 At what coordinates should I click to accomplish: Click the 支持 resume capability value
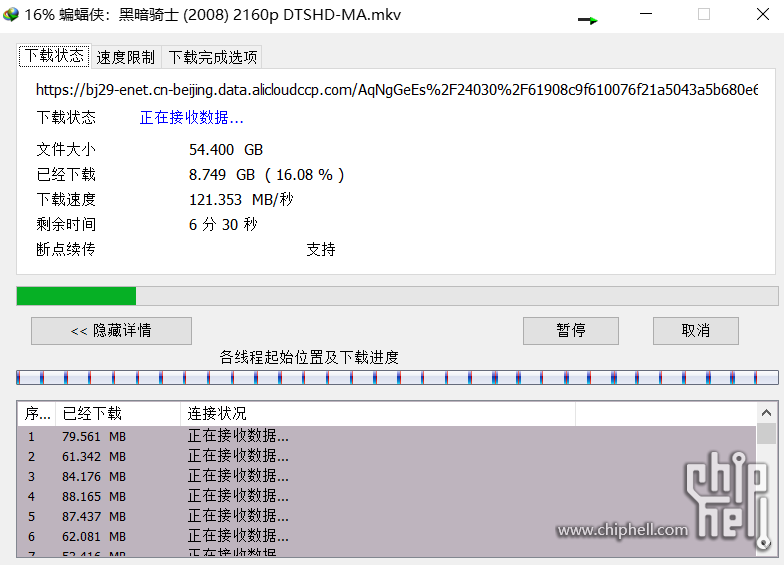point(321,250)
